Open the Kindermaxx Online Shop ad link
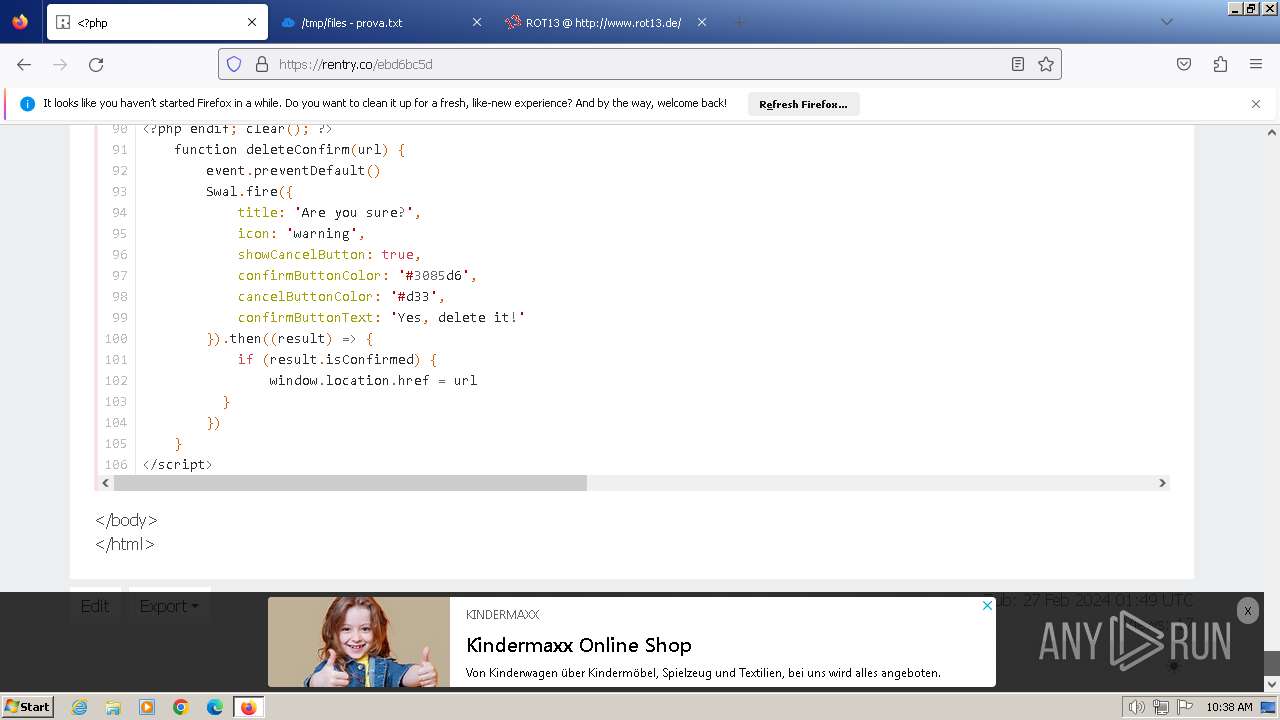Image resolution: width=1280 pixels, height=720 pixels. click(x=579, y=645)
